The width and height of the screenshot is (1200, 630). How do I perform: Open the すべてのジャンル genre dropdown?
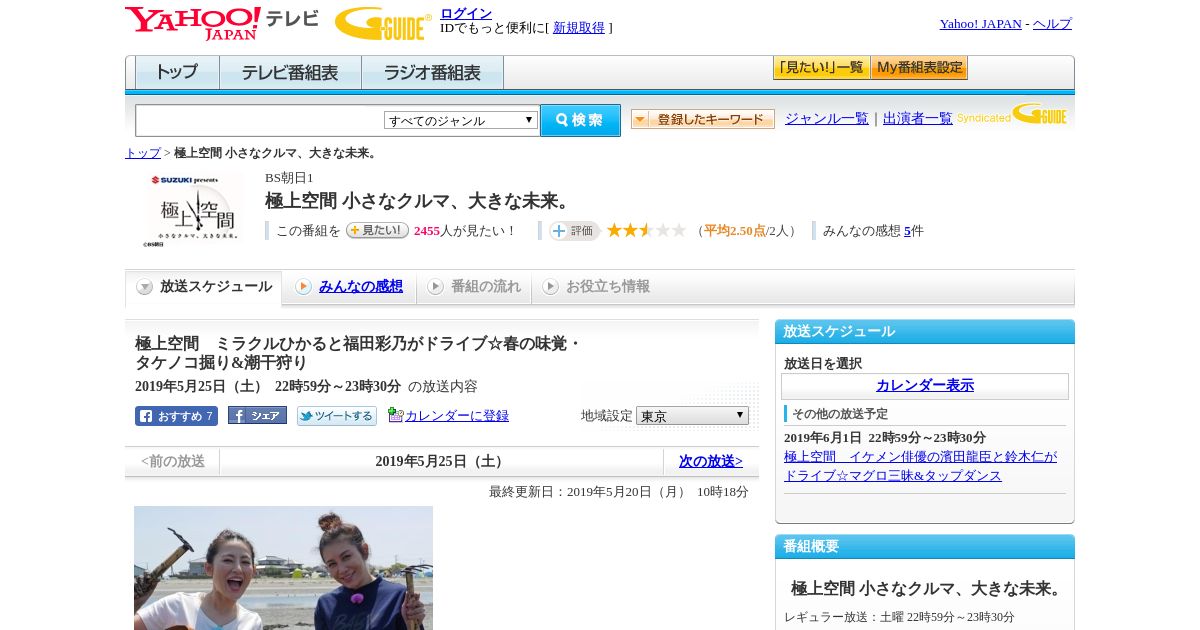coord(461,120)
